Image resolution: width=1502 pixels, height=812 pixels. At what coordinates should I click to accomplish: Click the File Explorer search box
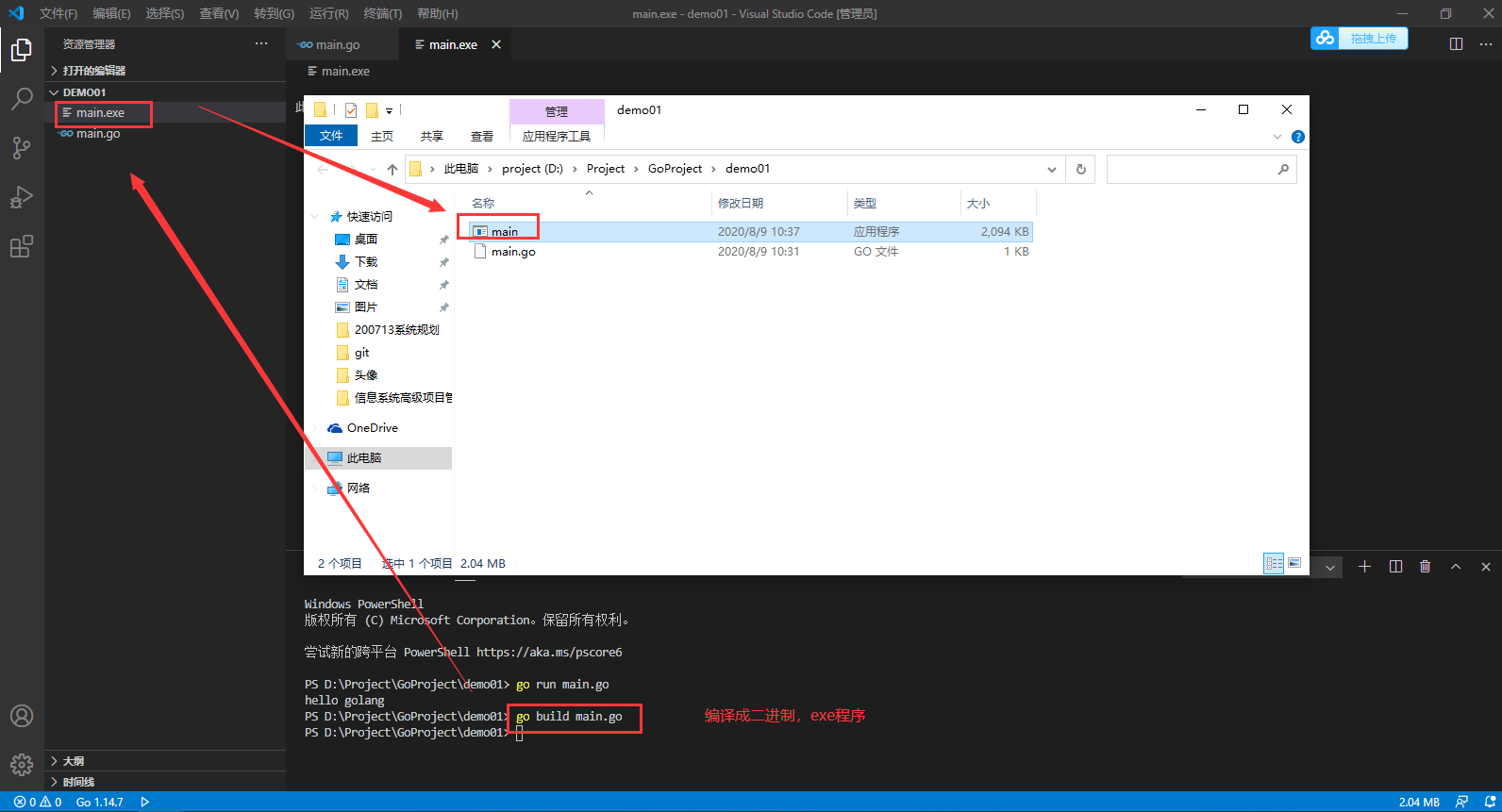1191,170
